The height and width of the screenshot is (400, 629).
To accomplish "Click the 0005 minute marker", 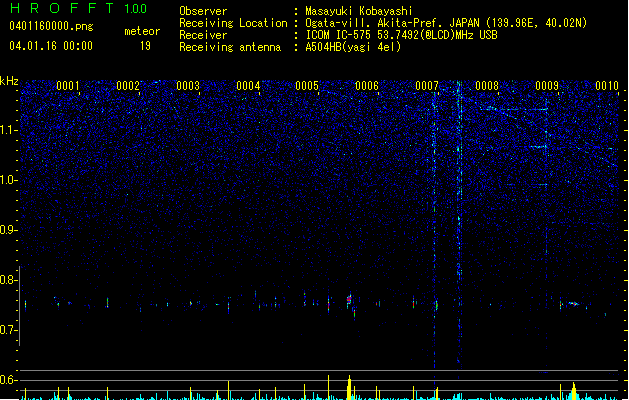I will 307,86.
